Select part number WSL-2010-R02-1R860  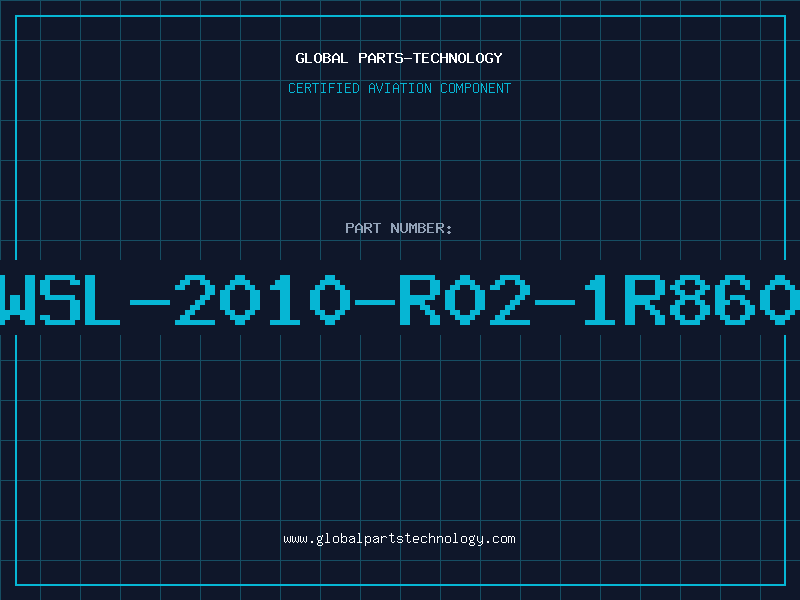coord(400,299)
